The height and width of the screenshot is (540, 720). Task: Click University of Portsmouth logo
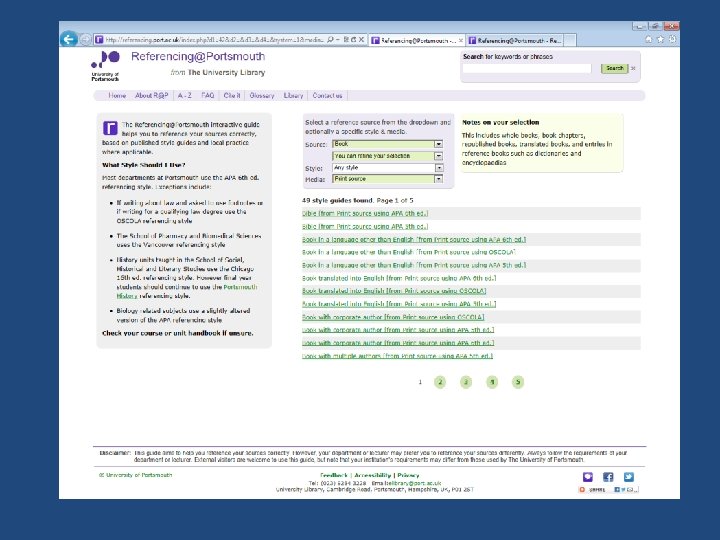pos(105,66)
